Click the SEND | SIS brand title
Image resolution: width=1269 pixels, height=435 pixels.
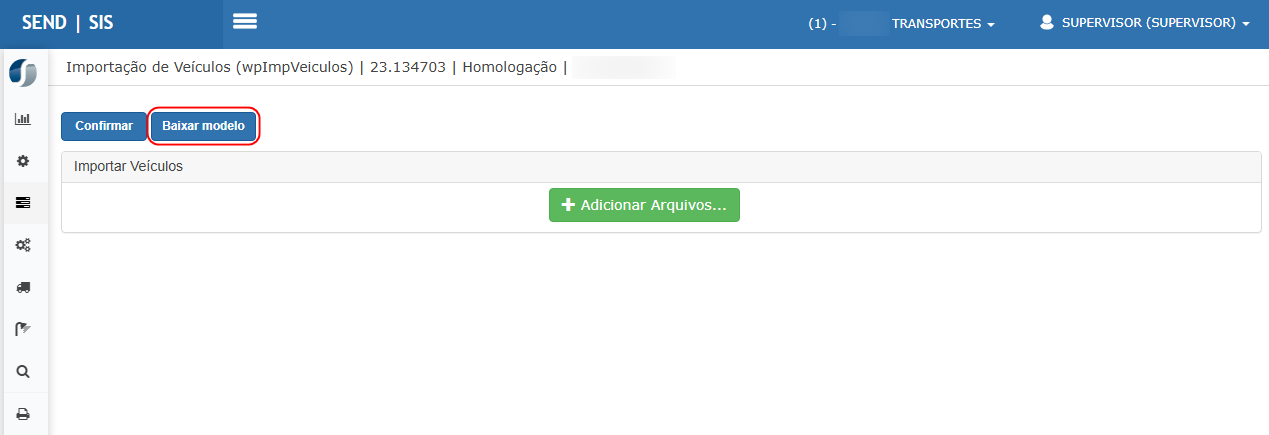click(x=68, y=23)
